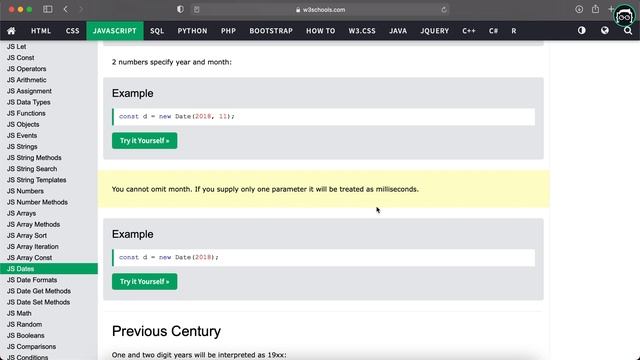Open the PHP tutorial tab
Screen dimensions: 640x360
click(x=228, y=31)
